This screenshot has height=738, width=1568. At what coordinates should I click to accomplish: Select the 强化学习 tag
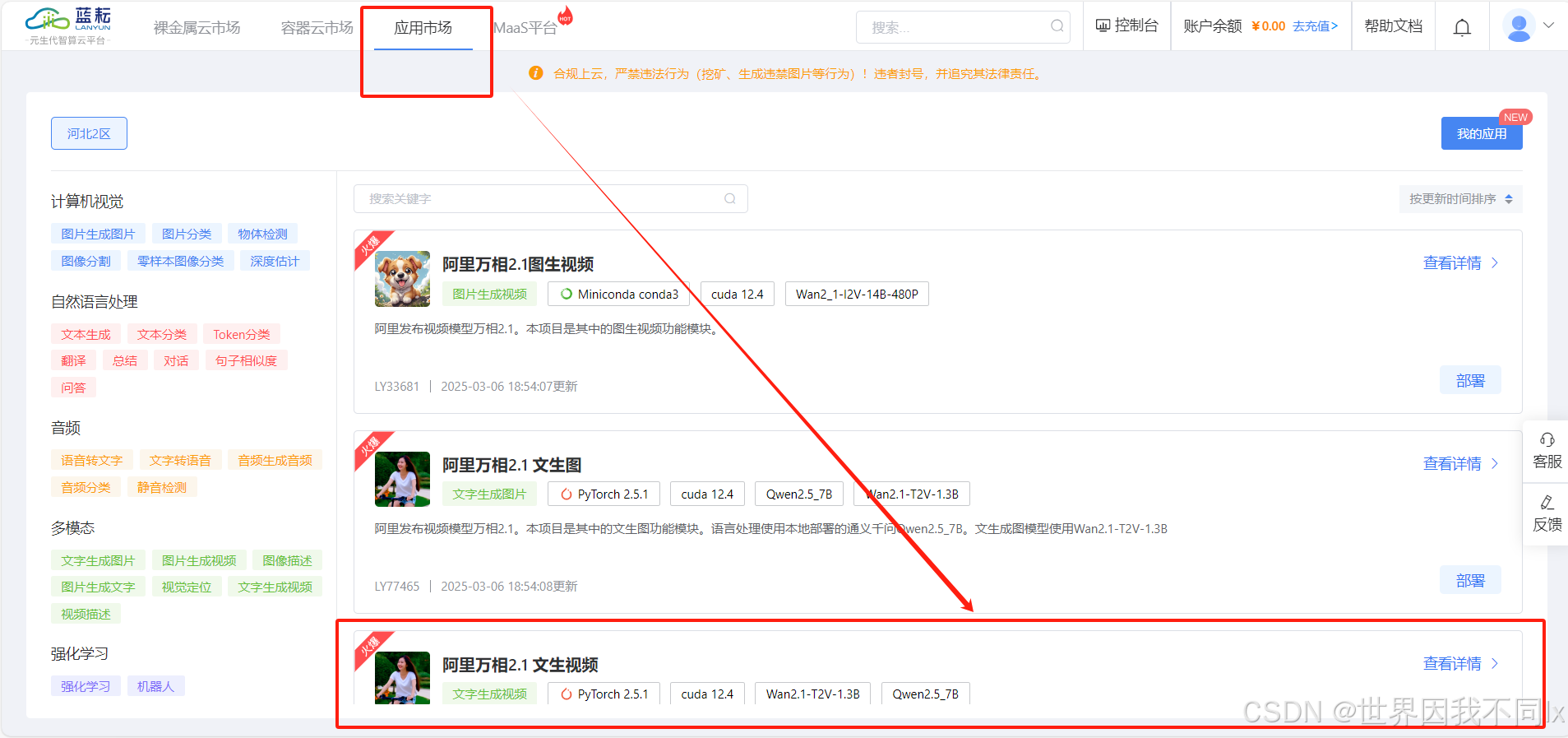86,686
